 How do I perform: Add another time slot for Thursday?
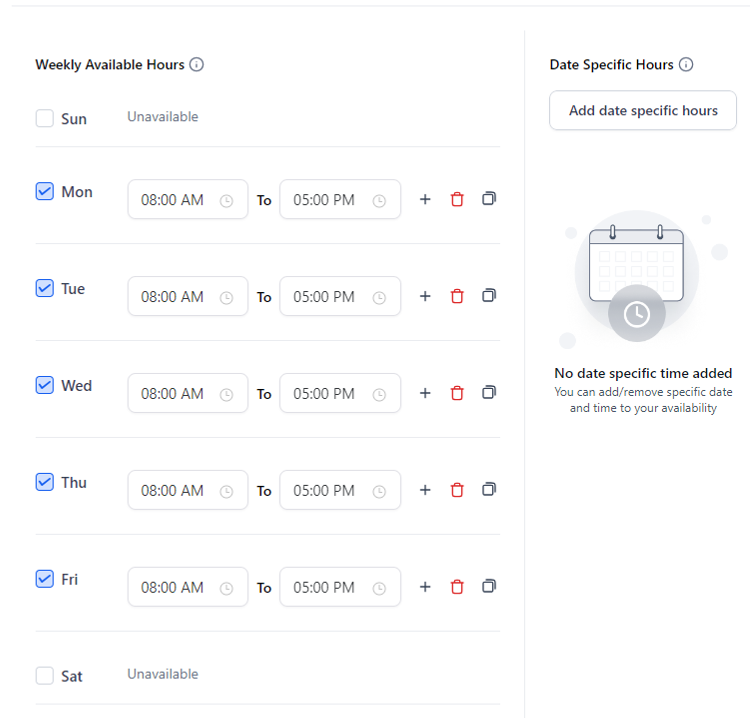click(425, 490)
